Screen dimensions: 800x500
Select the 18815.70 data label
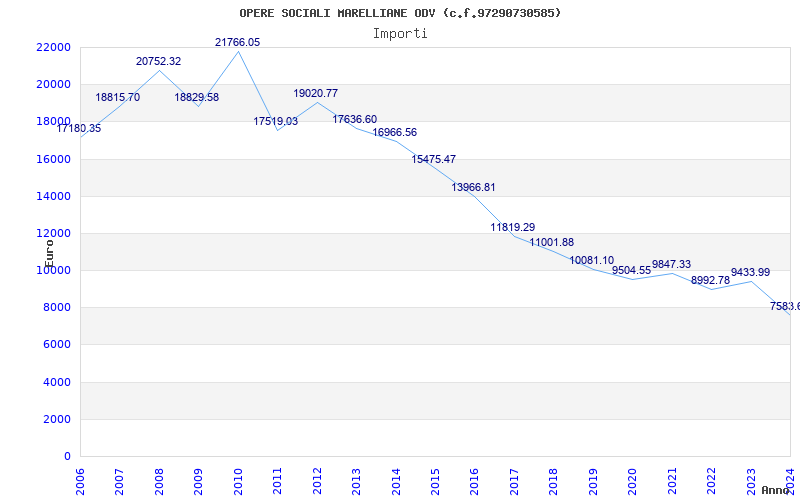(118, 97)
